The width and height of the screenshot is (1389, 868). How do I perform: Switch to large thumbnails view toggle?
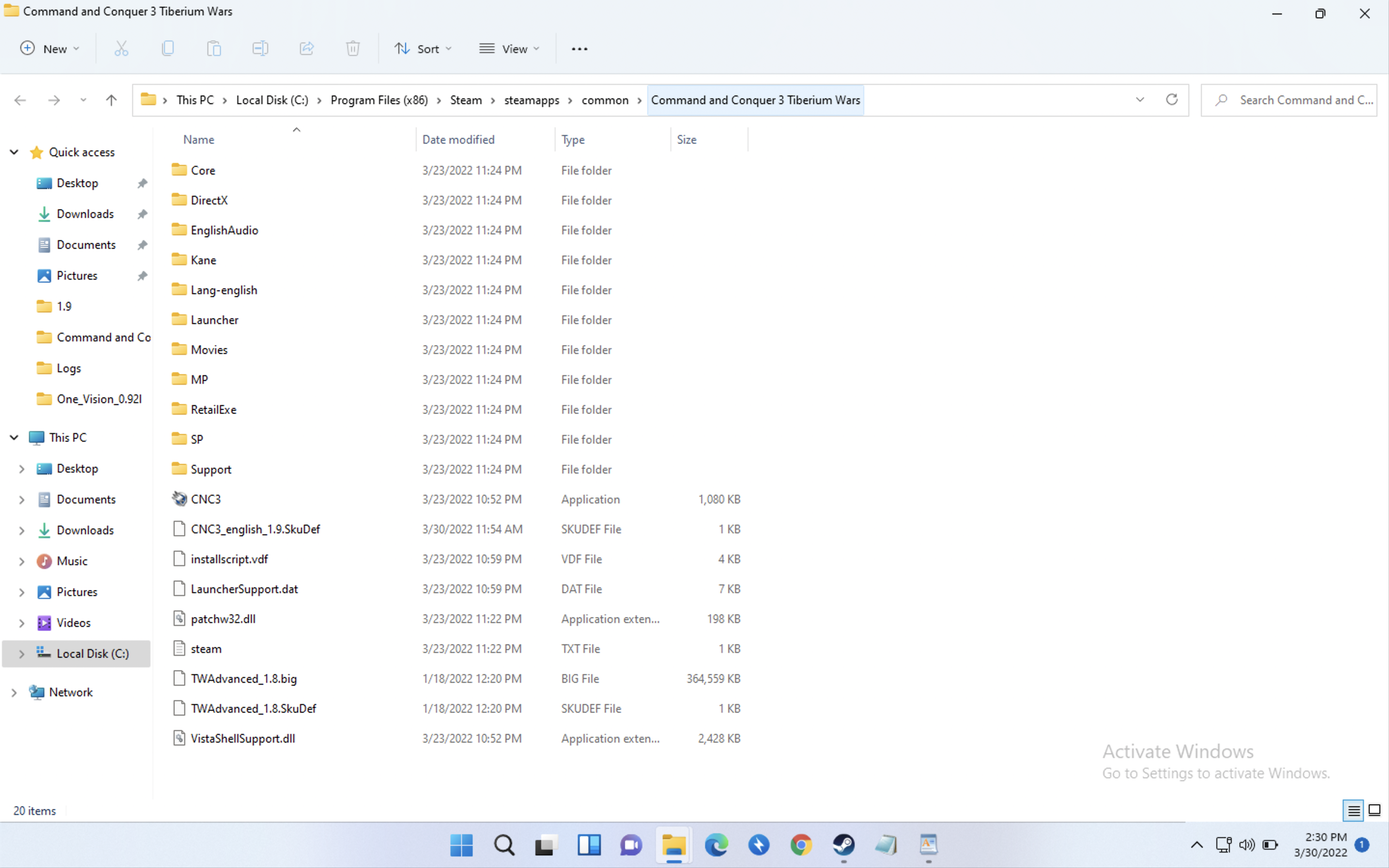click(x=1374, y=810)
